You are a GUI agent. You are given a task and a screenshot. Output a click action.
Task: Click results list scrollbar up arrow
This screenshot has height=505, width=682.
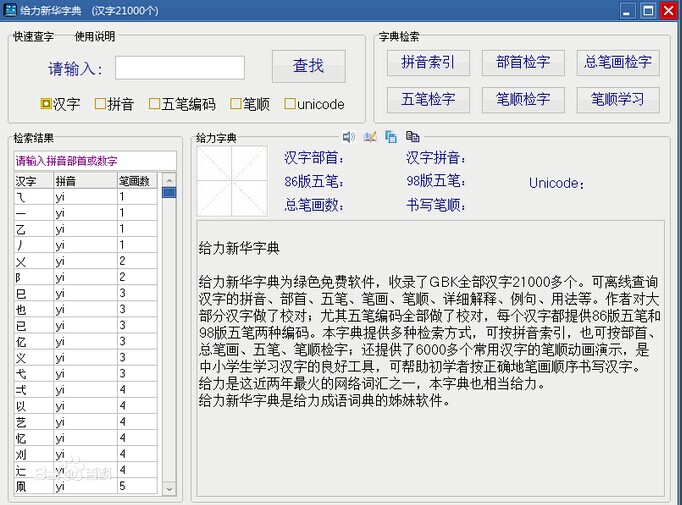click(169, 180)
